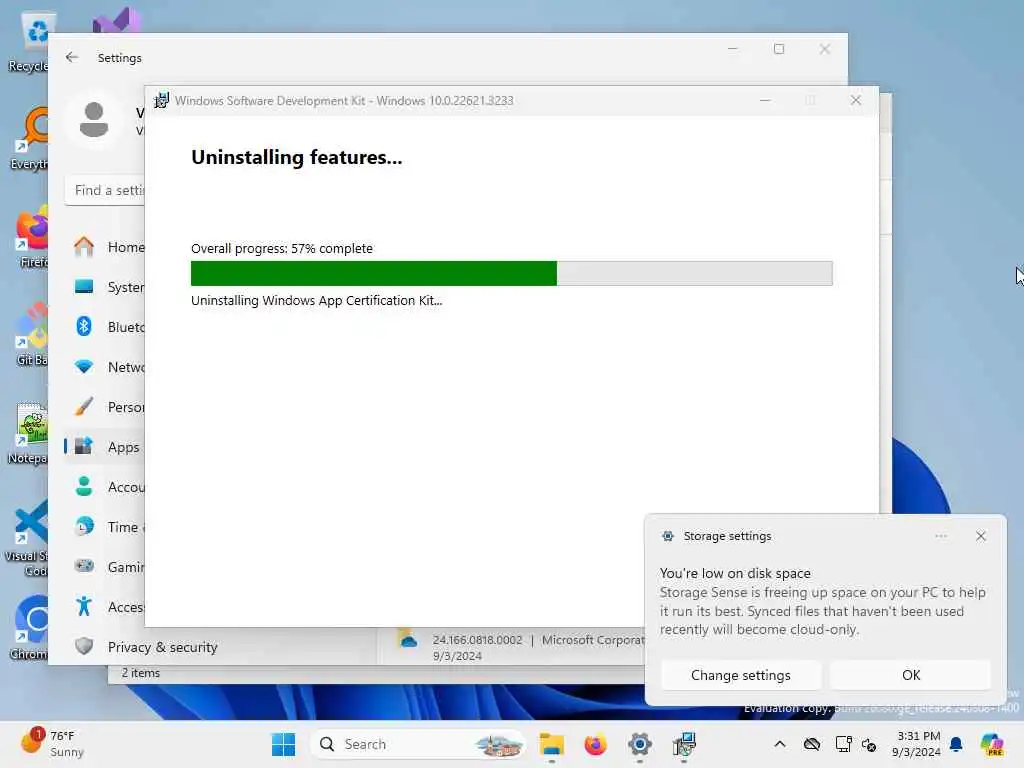The height and width of the screenshot is (768, 1024).
Task: Switch to SDK installer on the taskbar
Action: pyautogui.click(x=684, y=744)
